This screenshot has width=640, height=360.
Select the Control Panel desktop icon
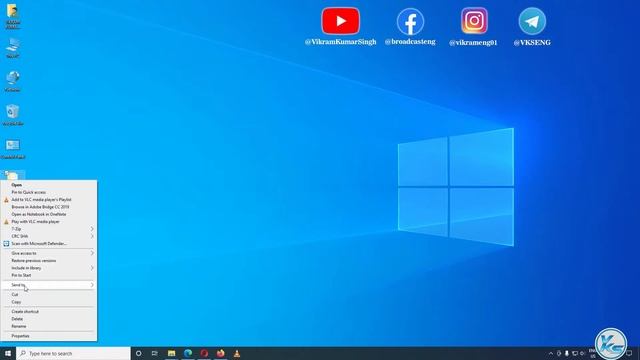[x=13, y=149]
